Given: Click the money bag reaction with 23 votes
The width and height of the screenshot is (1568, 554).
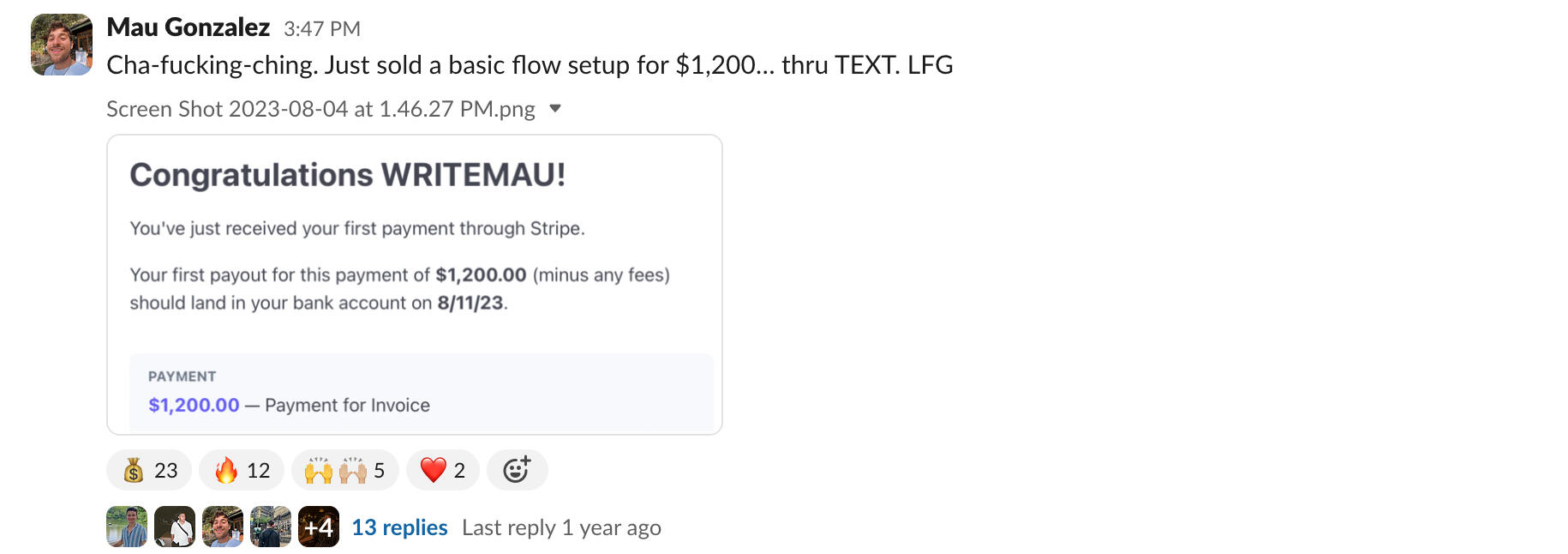Looking at the screenshot, I should pyautogui.click(x=150, y=470).
